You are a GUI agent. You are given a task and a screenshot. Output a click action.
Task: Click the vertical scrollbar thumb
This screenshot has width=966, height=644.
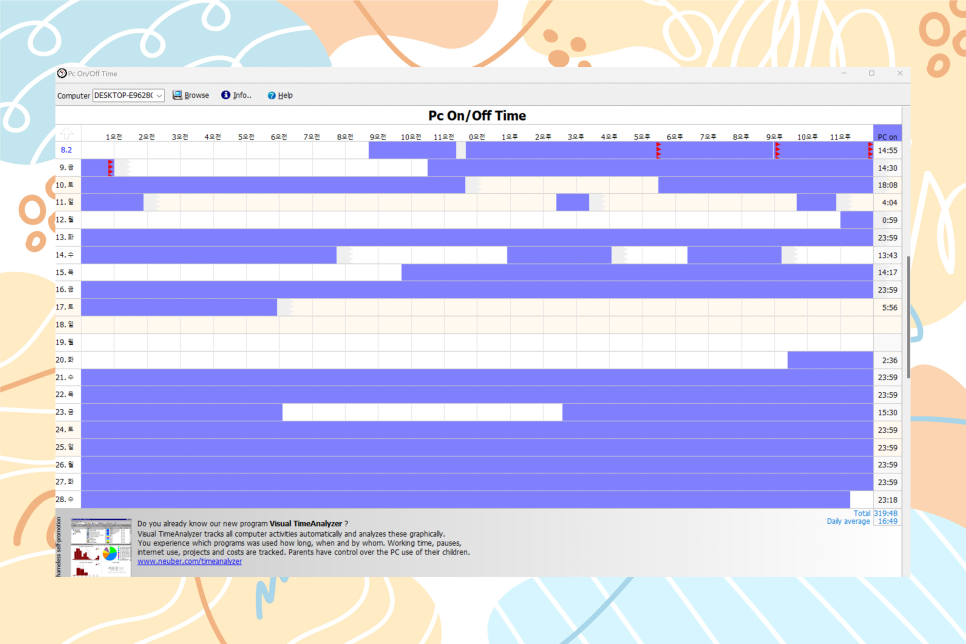[x=906, y=317]
